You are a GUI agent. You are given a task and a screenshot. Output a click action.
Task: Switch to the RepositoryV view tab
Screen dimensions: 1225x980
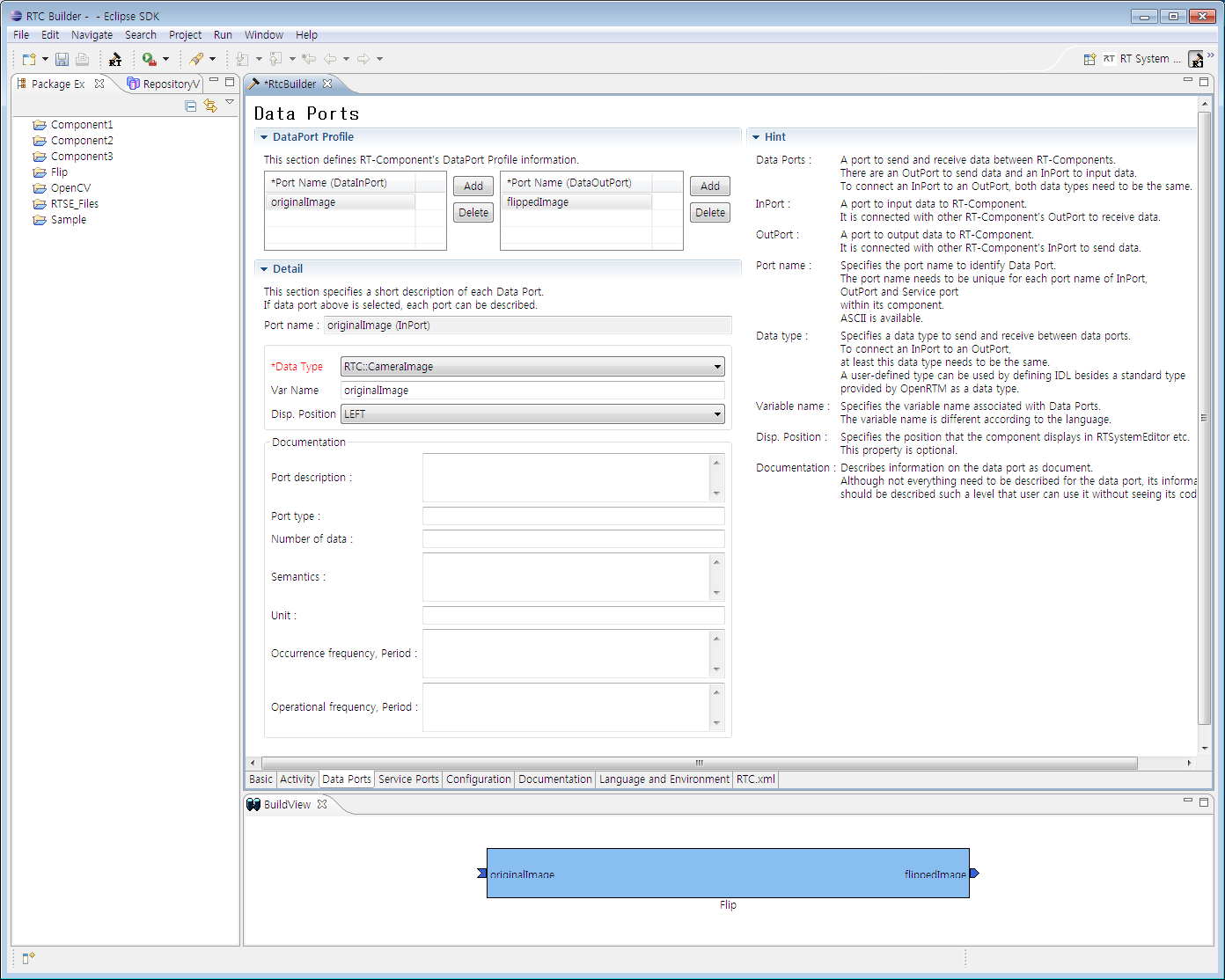coord(165,84)
